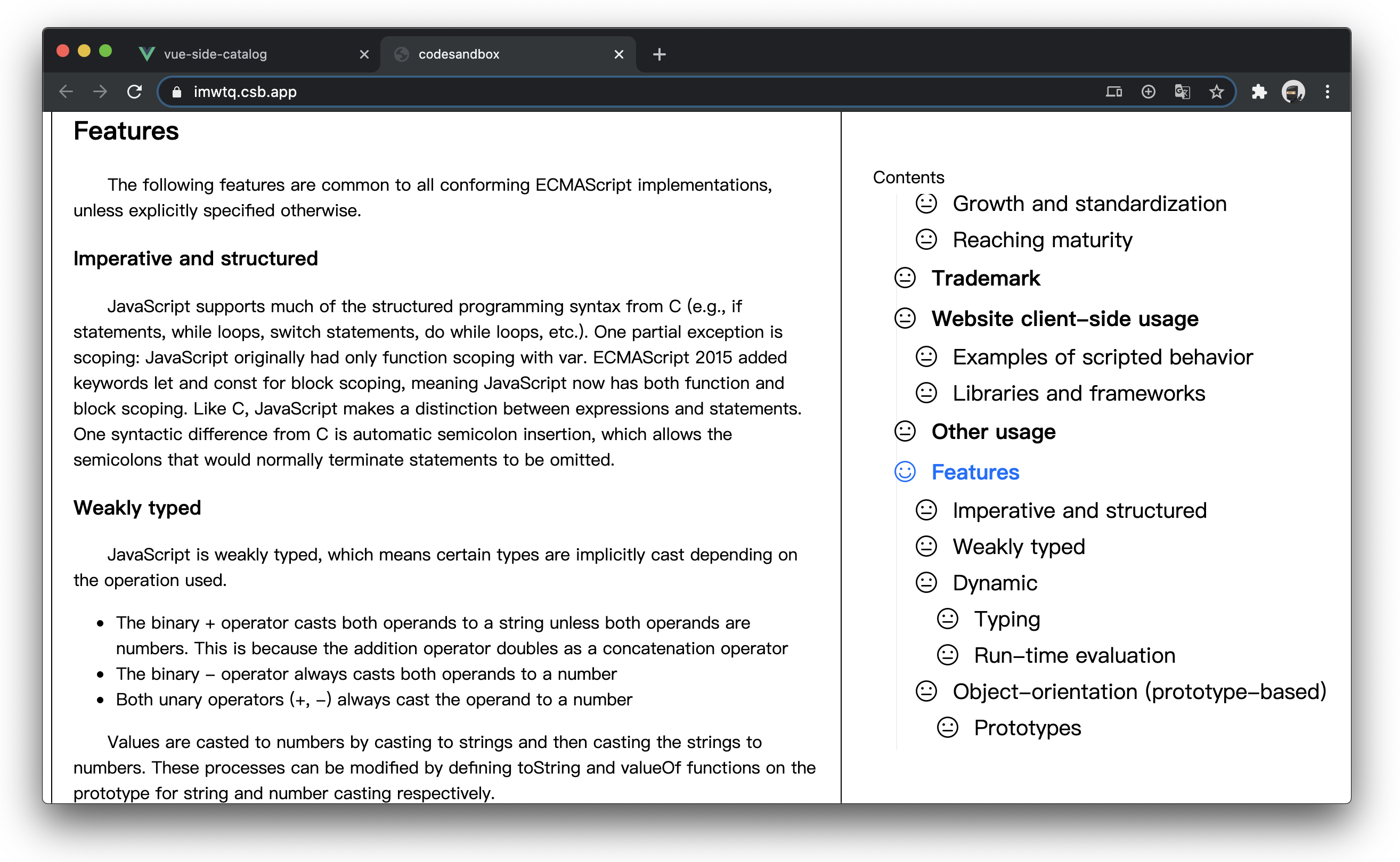Go to Trademark in contents
This screenshot has height=862, width=1400.
coord(986,278)
